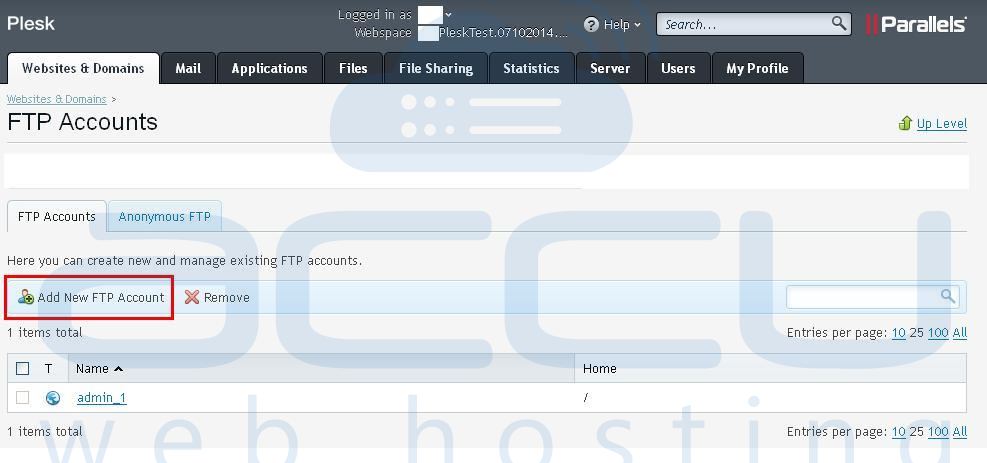Set top entries per page to 100

coord(938,333)
